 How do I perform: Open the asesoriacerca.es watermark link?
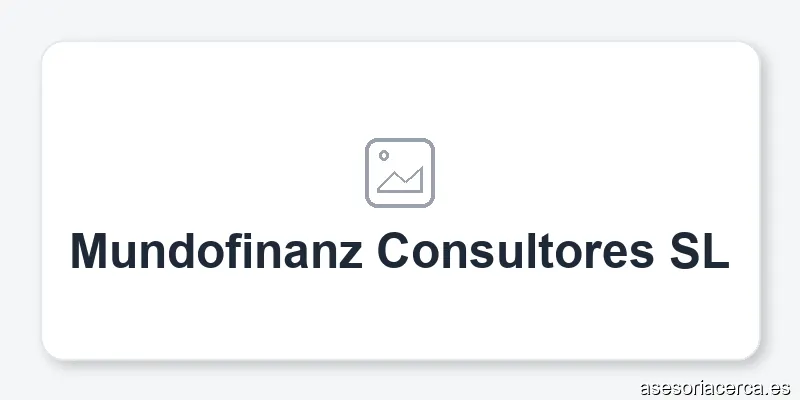pyautogui.click(x=715, y=385)
